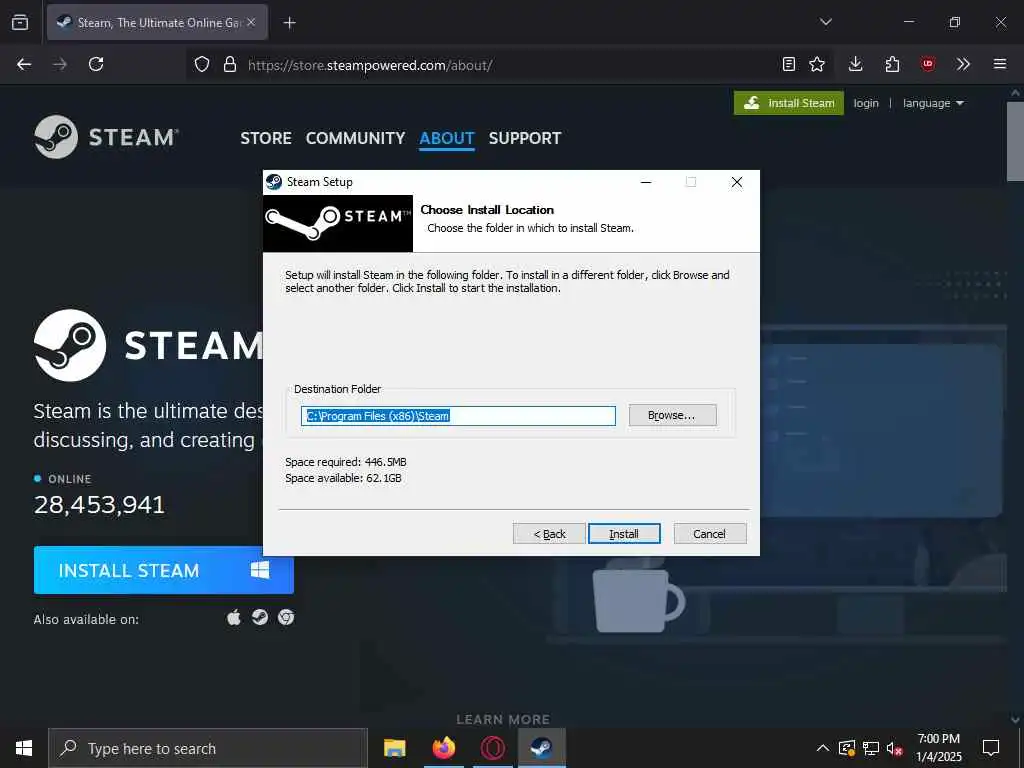The height and width of the screenshot is (768, 1024).
Task: Click the Steam logo in page header
Action: pyautogui.click(x=106, y=137)
